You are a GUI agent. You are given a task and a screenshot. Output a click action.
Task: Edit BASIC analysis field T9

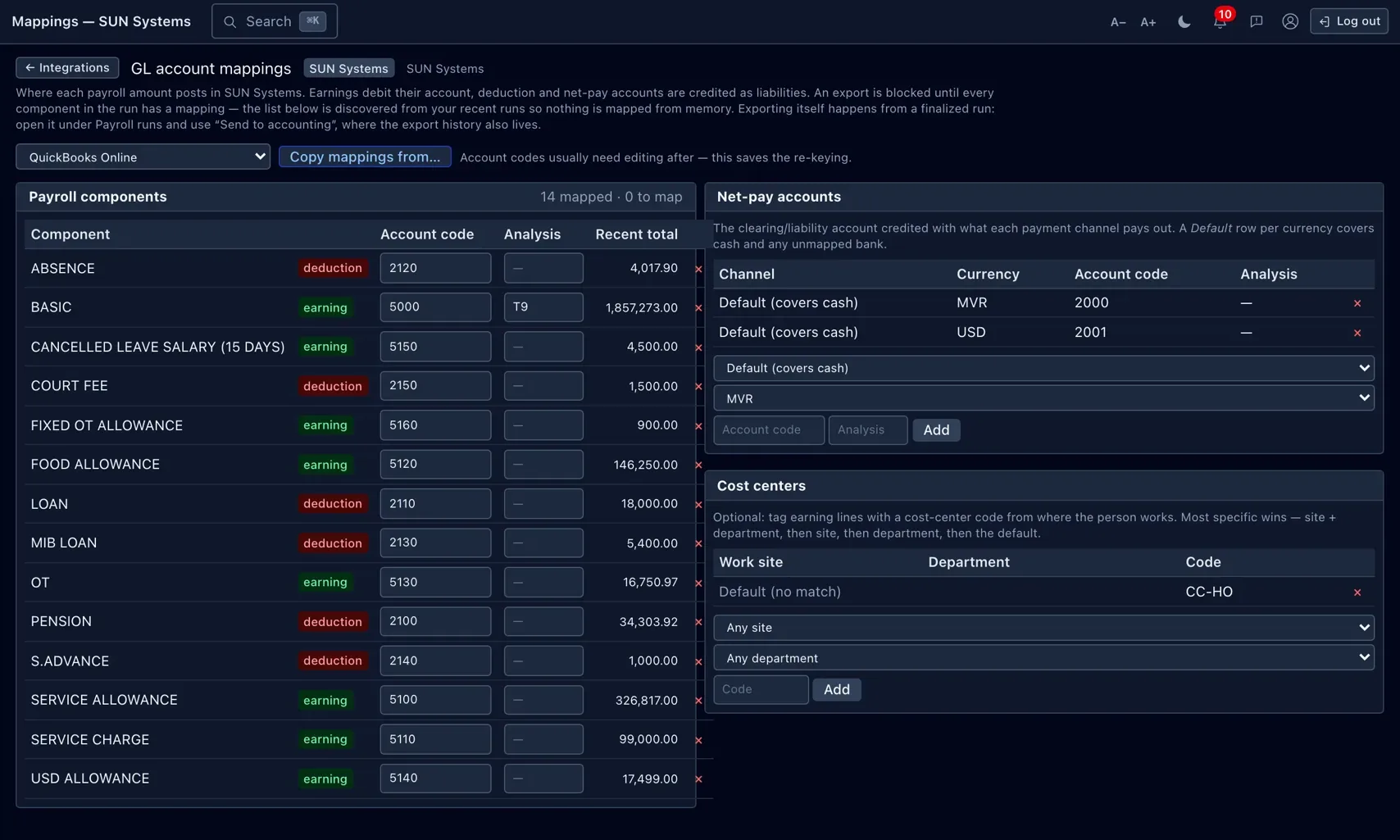coord(543,307)
